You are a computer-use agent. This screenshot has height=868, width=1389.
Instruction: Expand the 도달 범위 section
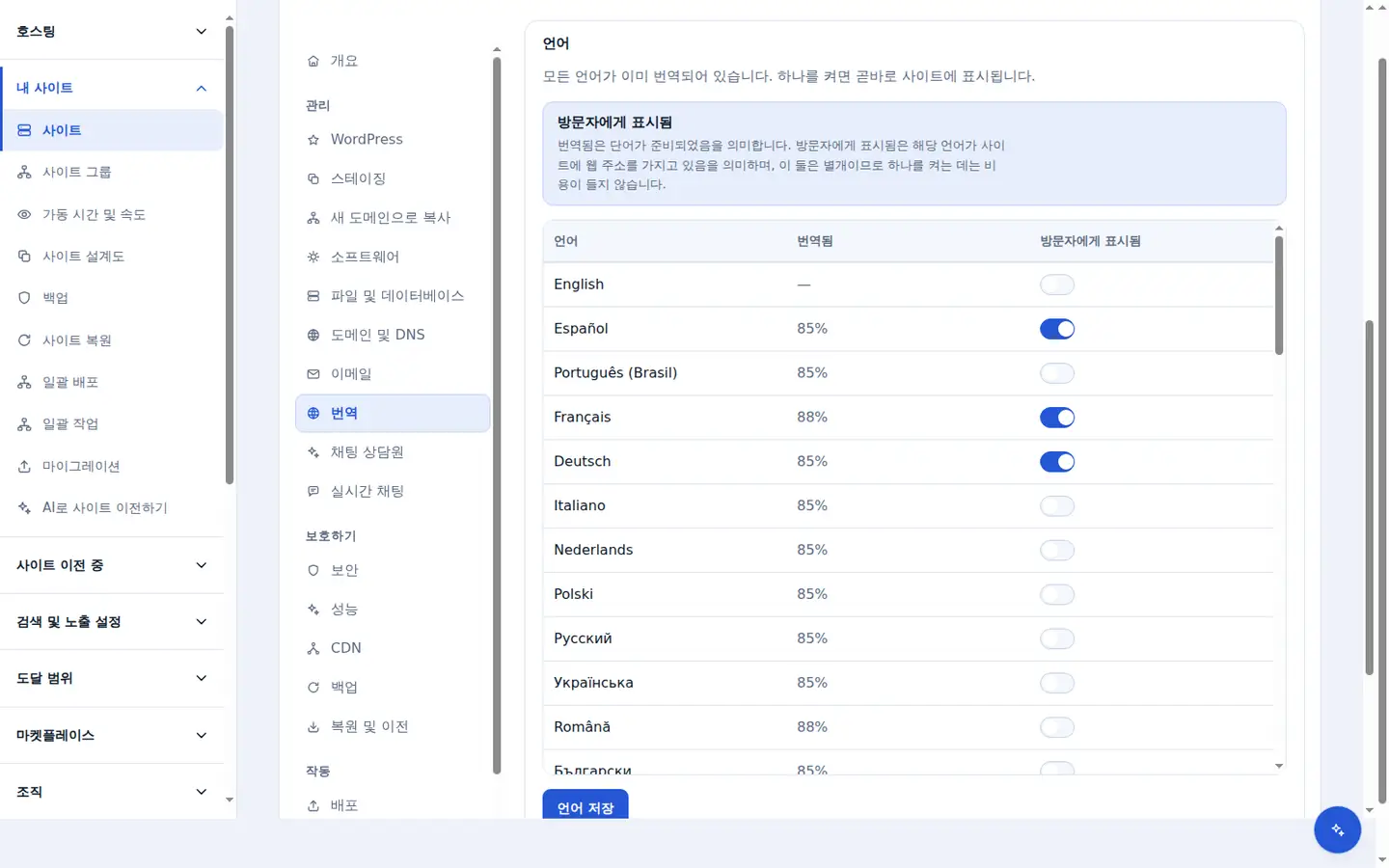(112, 678)
